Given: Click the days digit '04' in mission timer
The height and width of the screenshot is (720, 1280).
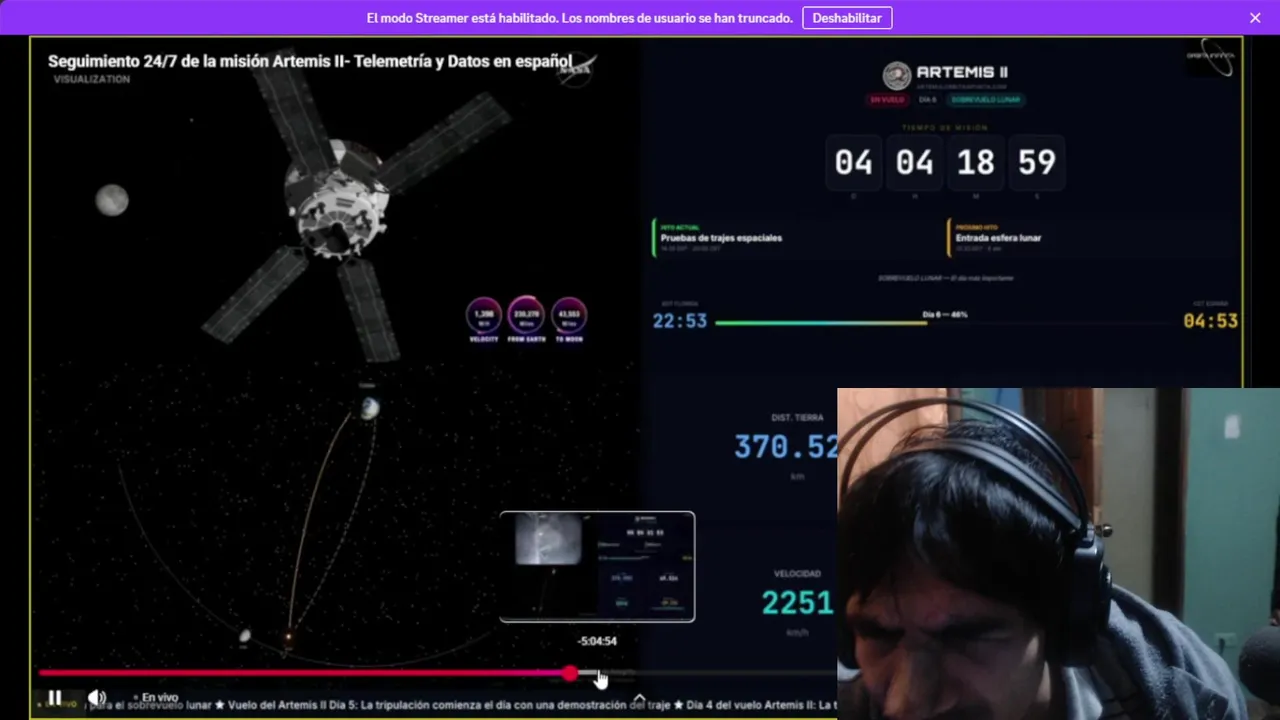Looking at the screenshot, I should point(853,162).
